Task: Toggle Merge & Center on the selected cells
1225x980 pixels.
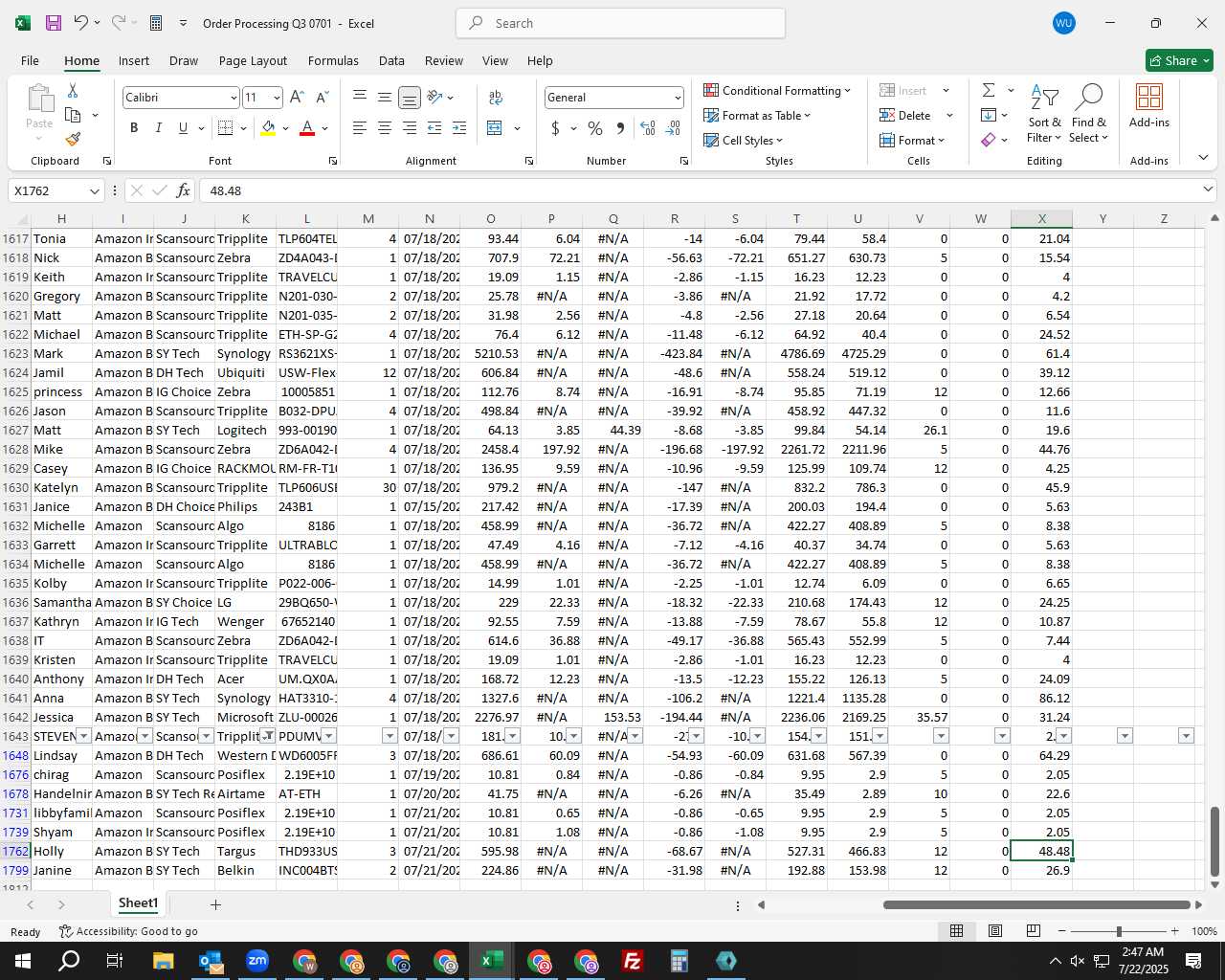Action: coord(495,128)
